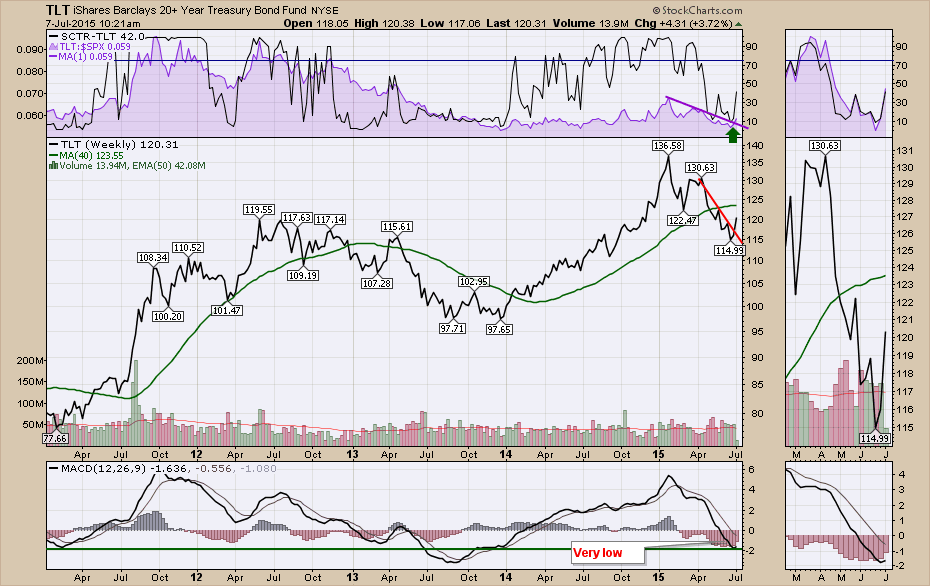Click the 7-Jul-2015 10:21am timestamp
The width and height of the screenshot is (930, 586).
(x=93, y=24)
